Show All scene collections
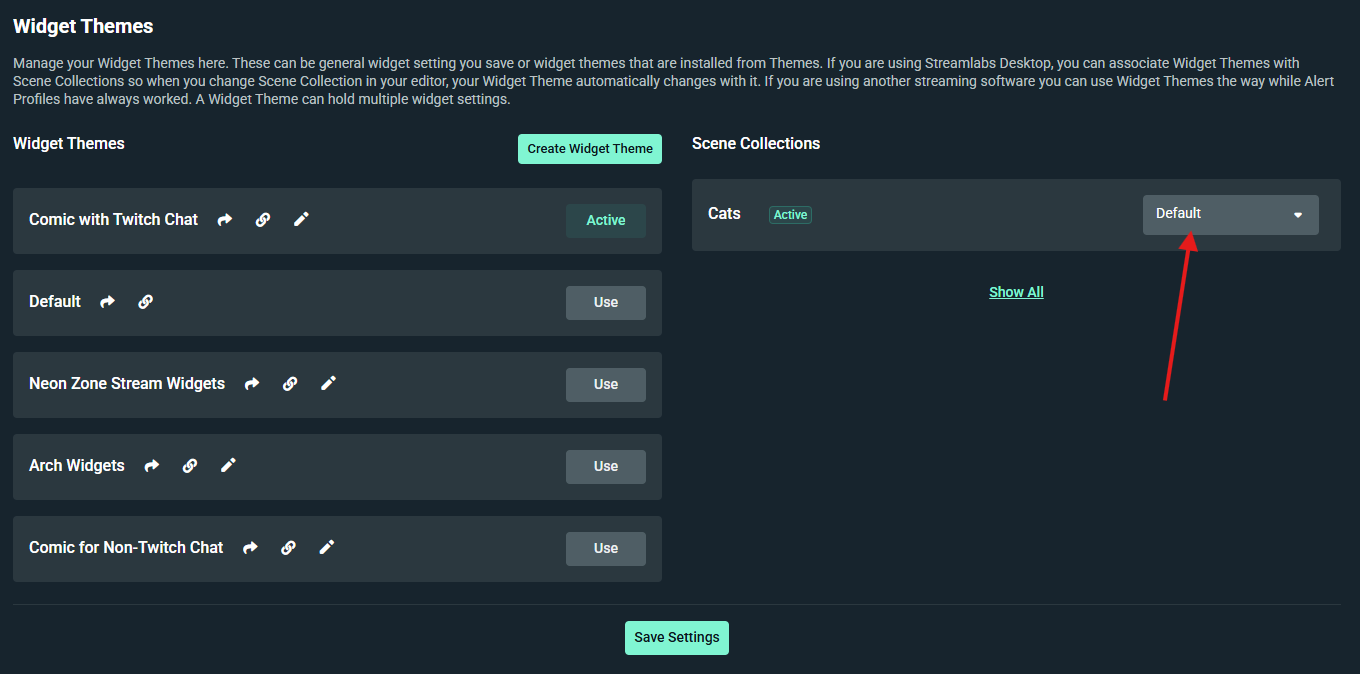The height and width of the screenshot is (674, 1360). pyautogui.click(x=1016, y=291)
